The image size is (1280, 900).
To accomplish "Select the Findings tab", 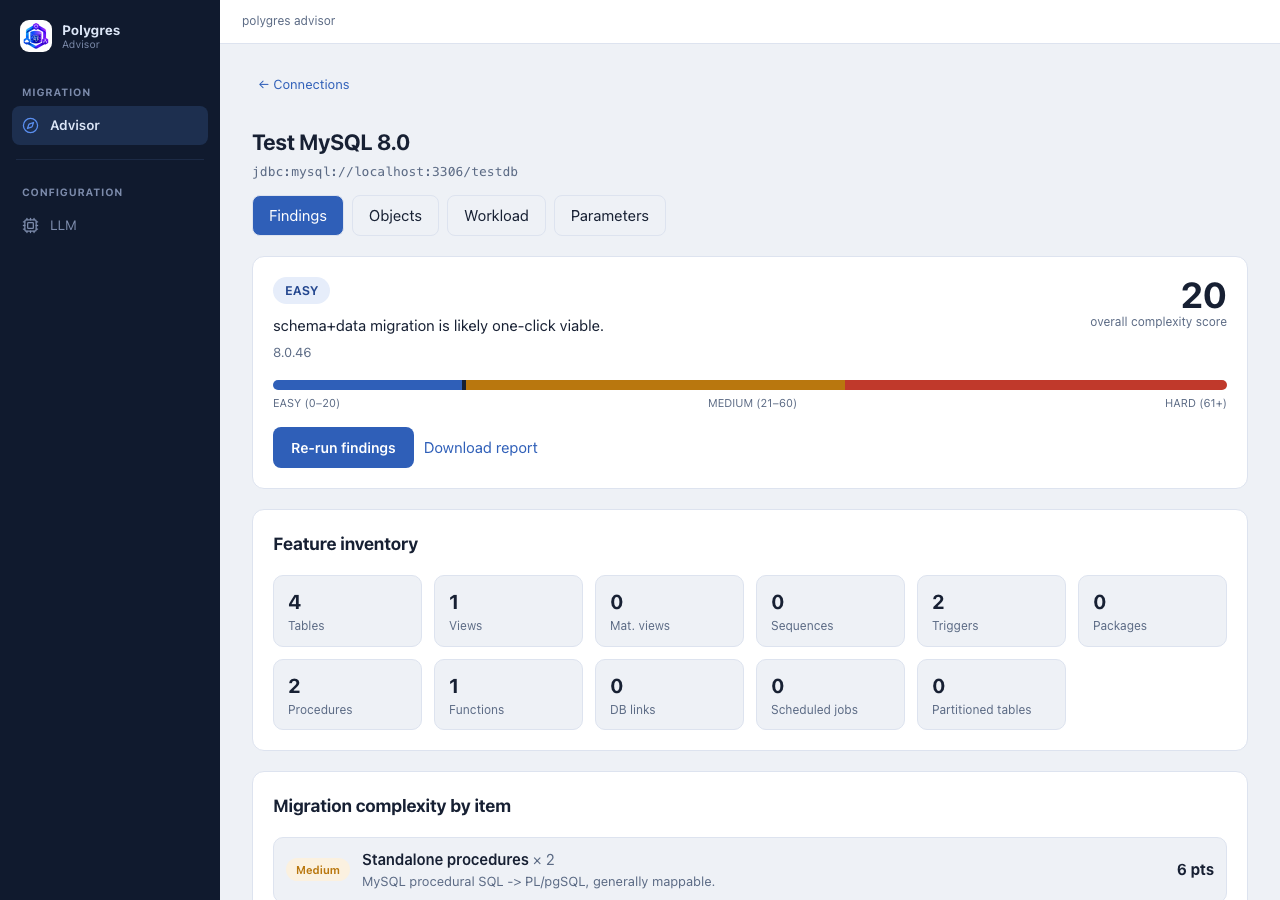I will point(298,215).
